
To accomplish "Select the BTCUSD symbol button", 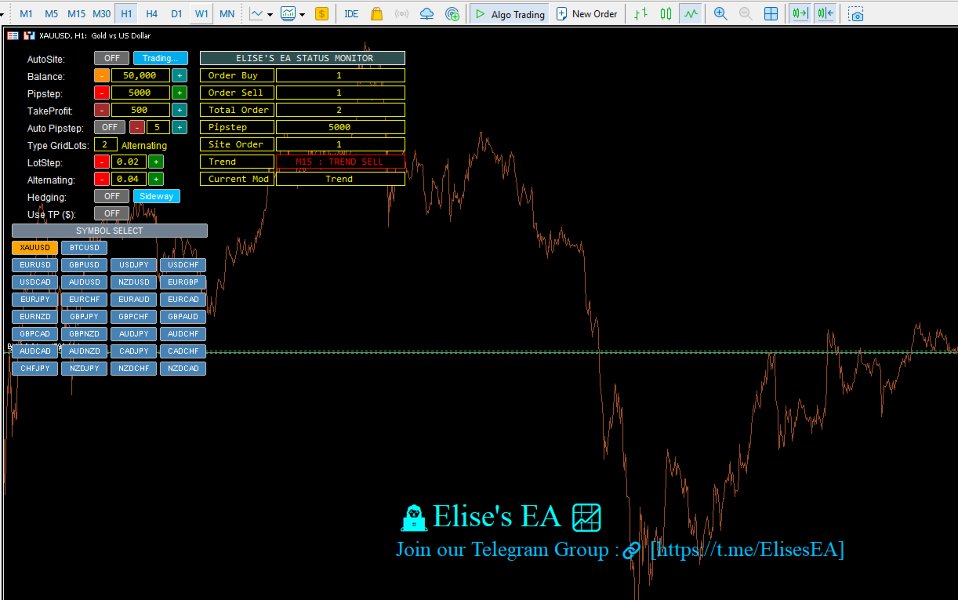I will pyautogui.click(x=84, y=247).
